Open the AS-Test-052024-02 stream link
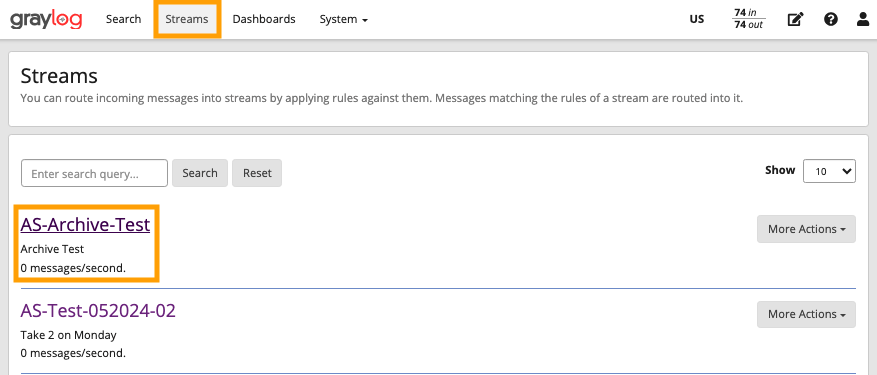877x375 pixels. pyautogui.click(x=98, y=310)
